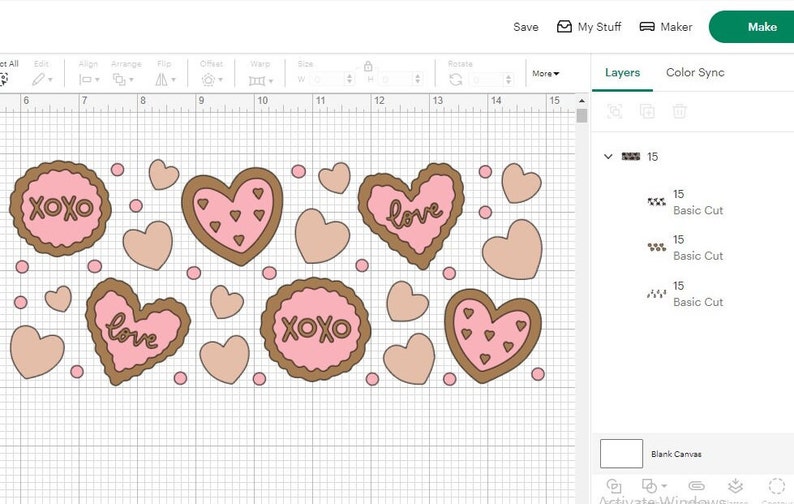
Task: Click the width W input field
Action: 327,79
